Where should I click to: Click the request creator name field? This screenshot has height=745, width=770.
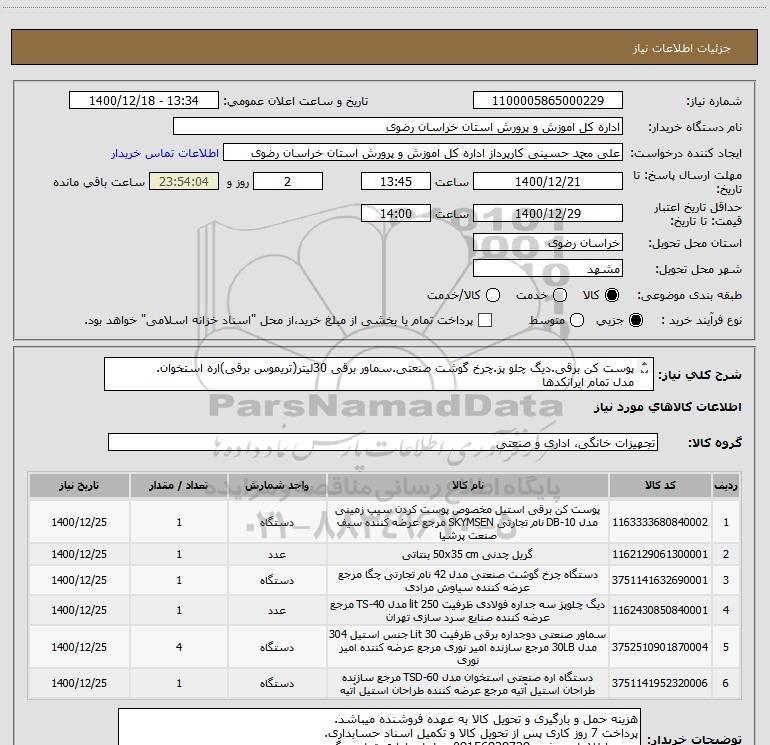pos(423,152)
